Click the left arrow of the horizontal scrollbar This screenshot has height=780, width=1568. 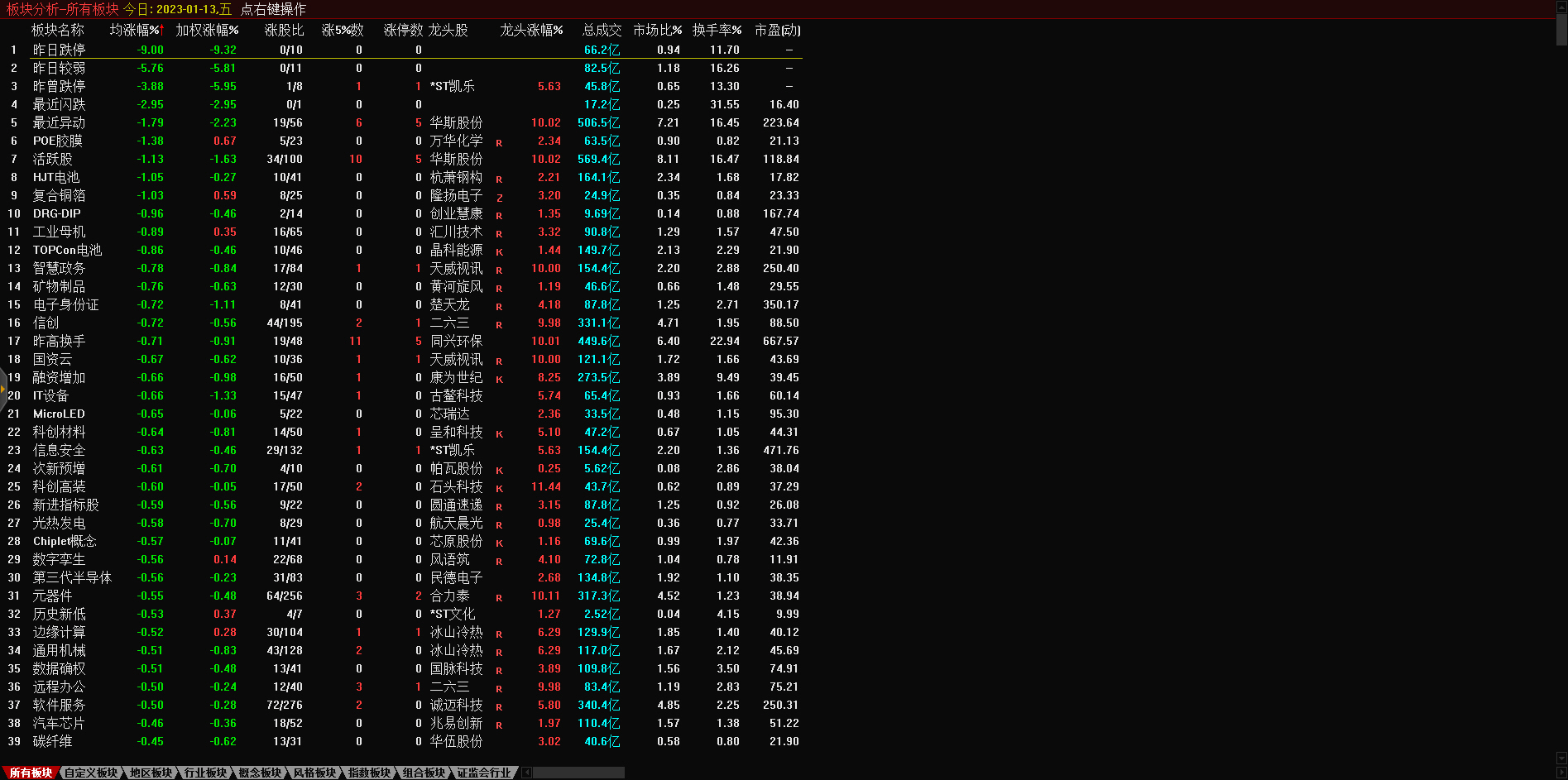527,773
